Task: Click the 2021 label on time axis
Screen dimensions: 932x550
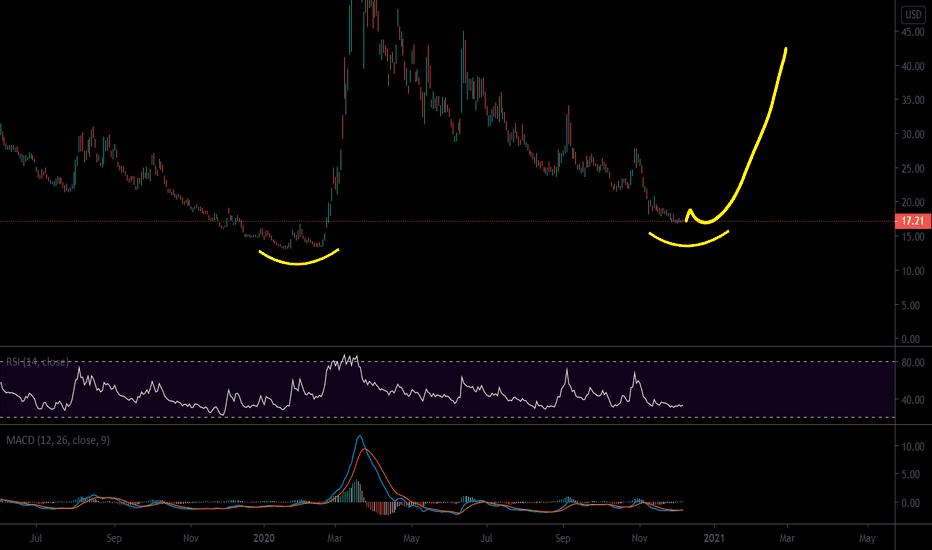Action: (714, 538)
